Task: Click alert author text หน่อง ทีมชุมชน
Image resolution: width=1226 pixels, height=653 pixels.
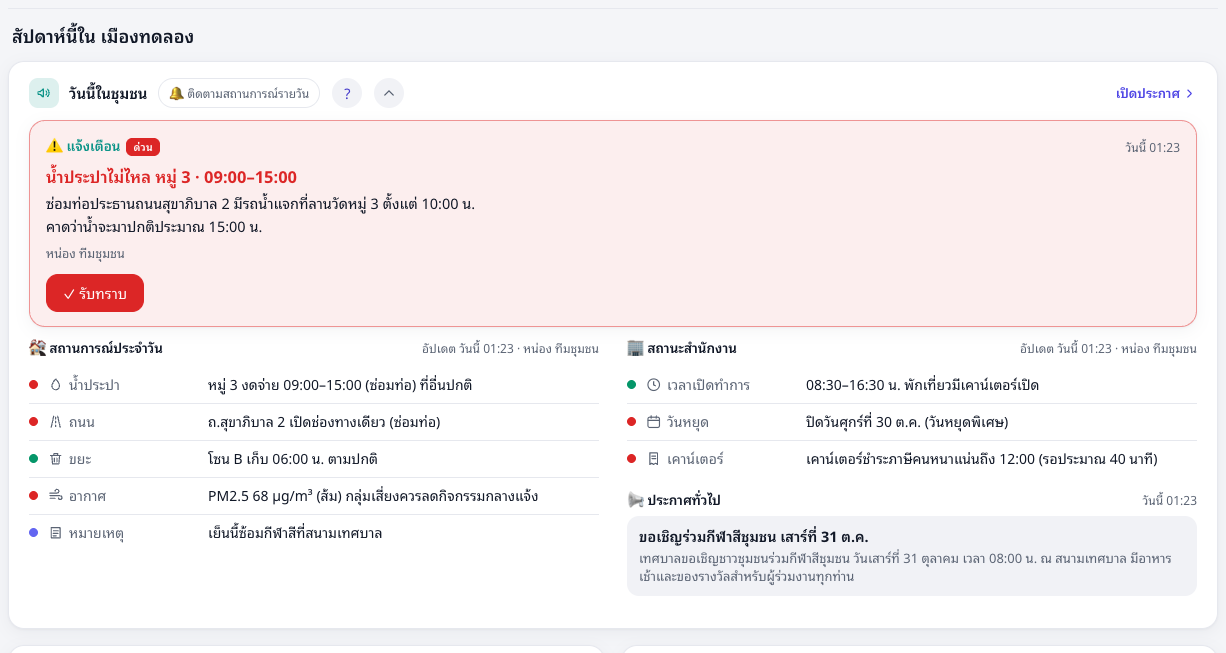Action: tap(85, 253)
